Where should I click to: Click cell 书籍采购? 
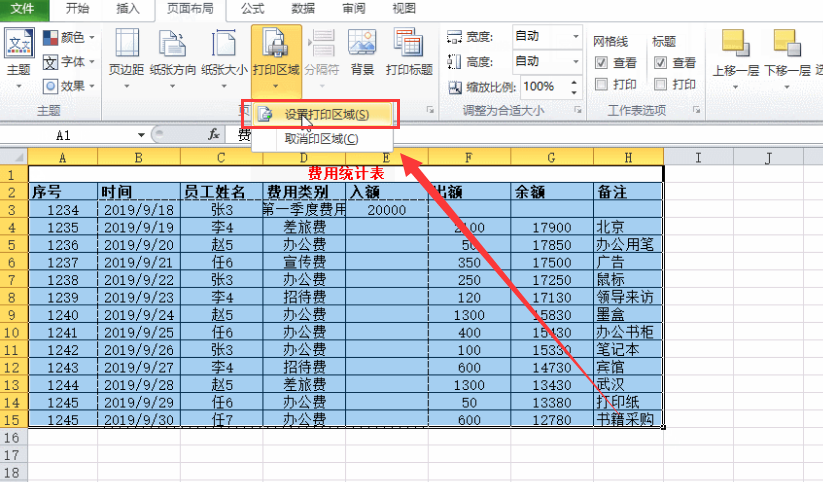pyautogui.click(x=628, y=420)
